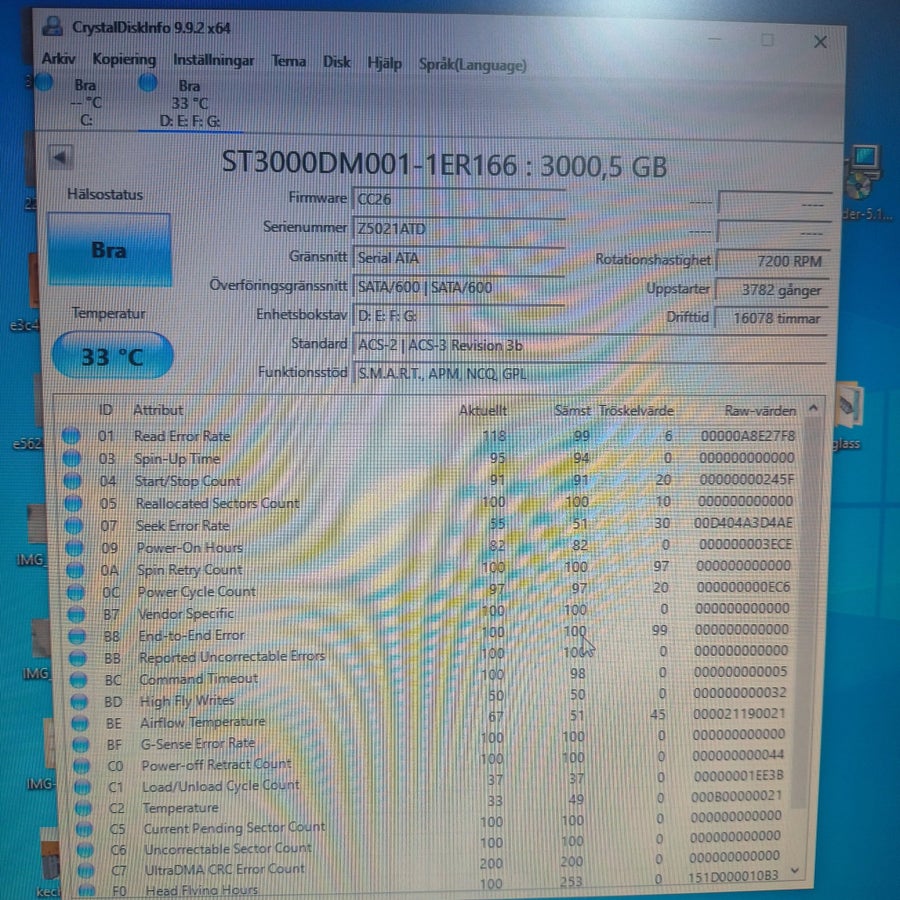
Task: Open the Tema menu
Action: pyautogui.click(x=288, y=61)
